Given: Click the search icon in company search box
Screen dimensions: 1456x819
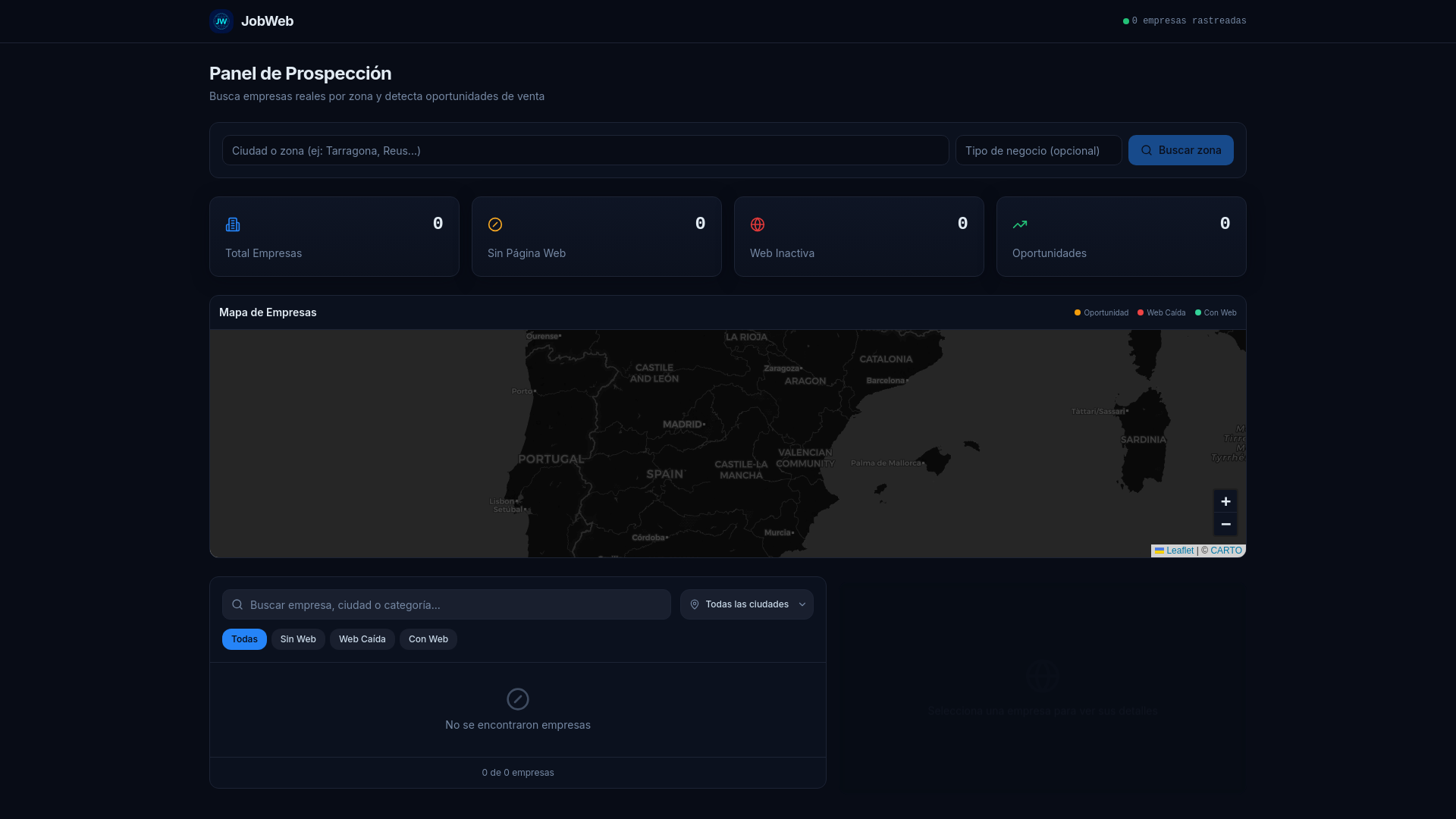Looking at the screenshot, I should [237, 604].
